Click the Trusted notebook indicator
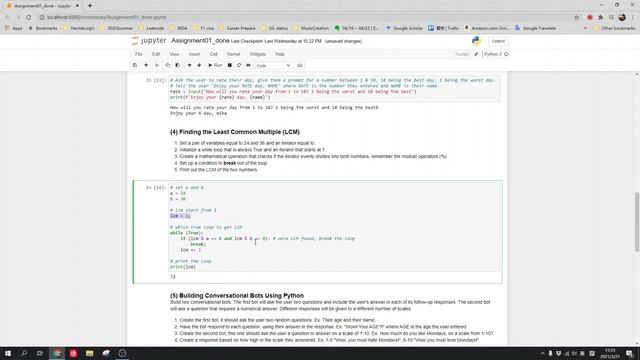This screenshot has height=360, width=640. coord(462,54)
